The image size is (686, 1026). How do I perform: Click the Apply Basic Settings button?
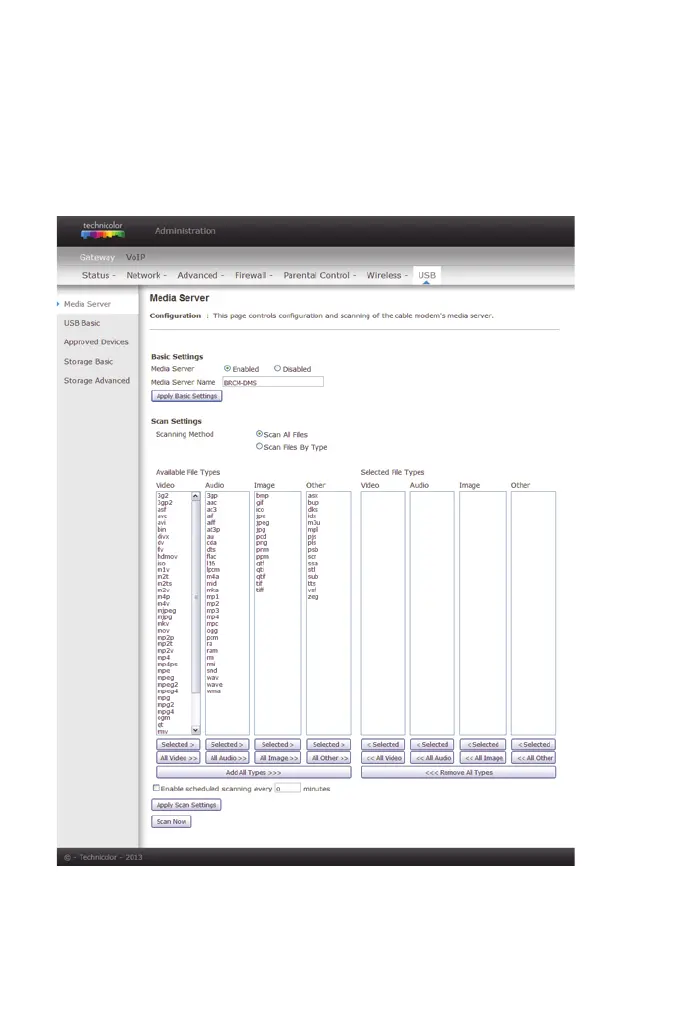tap(187, 396)
